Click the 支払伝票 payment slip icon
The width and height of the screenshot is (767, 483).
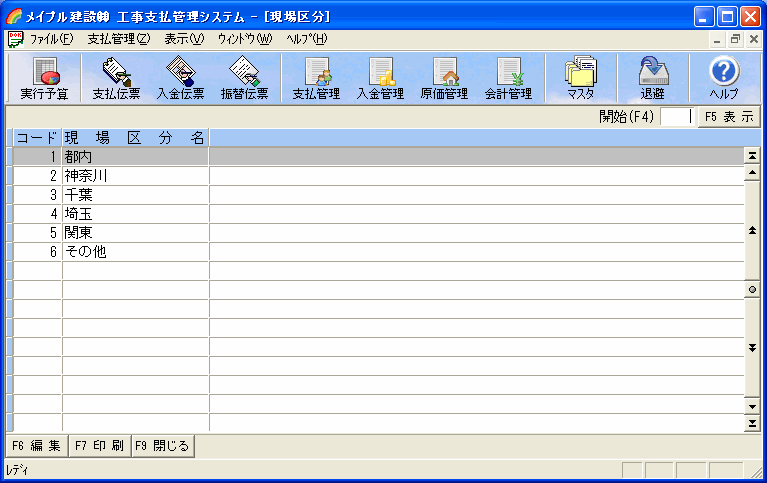116,78
